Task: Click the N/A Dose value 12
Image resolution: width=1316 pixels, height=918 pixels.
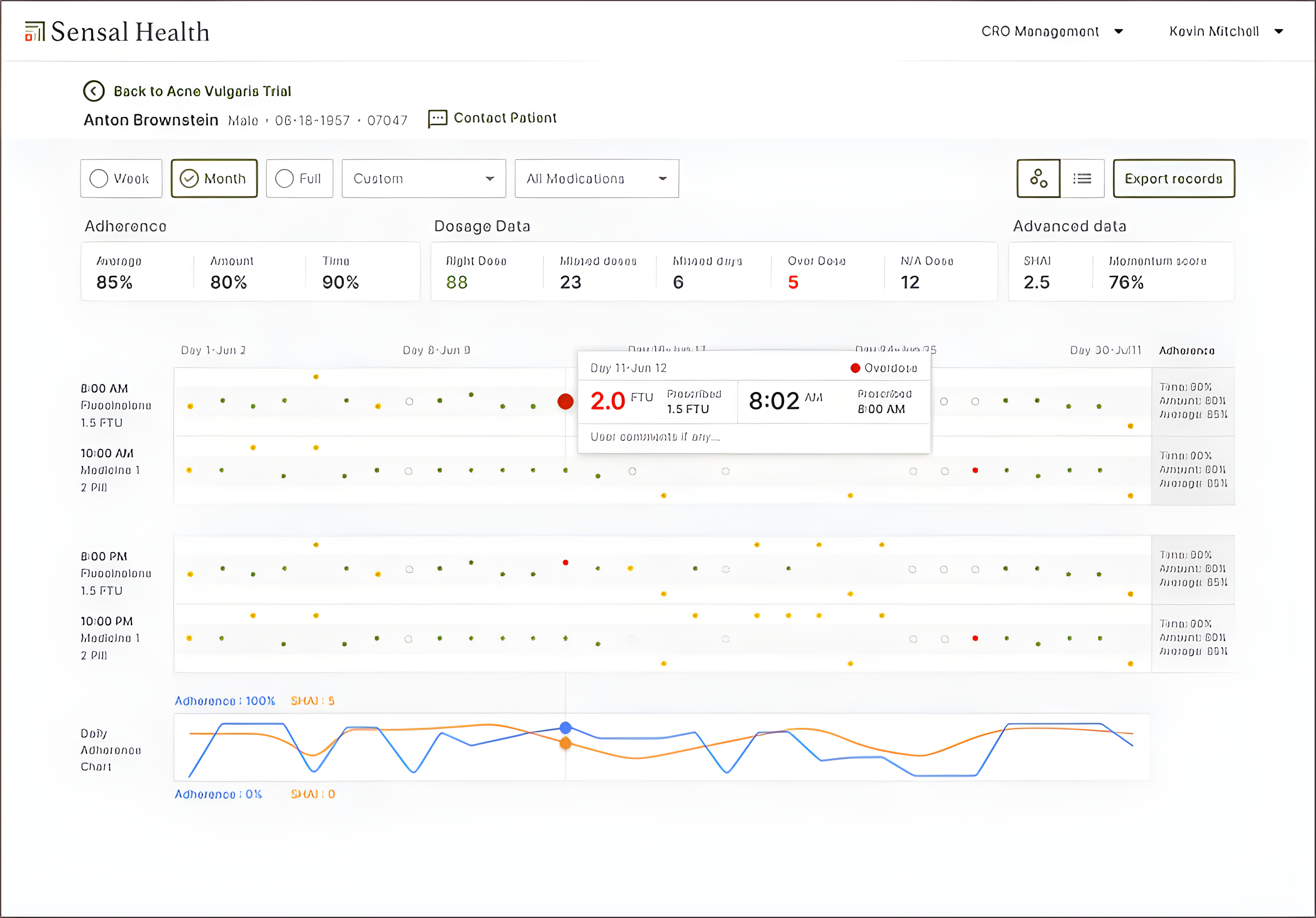Action: [910, 282]
